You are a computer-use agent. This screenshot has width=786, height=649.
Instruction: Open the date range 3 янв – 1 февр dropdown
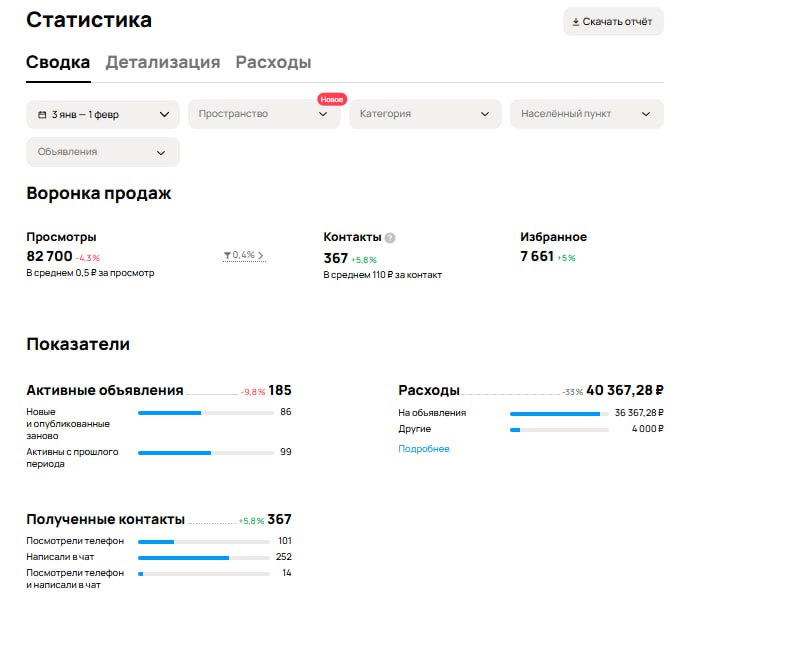[x=103, y=114]
